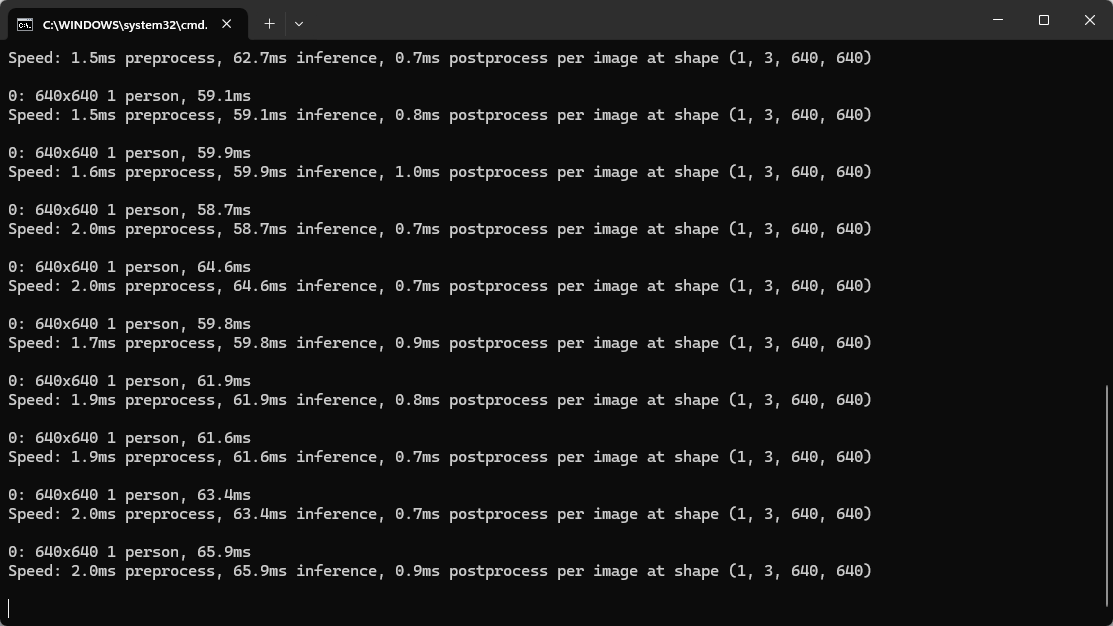The height and width of the screenshot is (626, 1113).
Task: Click the blinking cursor line at the bottom
Action: point(9,608)
